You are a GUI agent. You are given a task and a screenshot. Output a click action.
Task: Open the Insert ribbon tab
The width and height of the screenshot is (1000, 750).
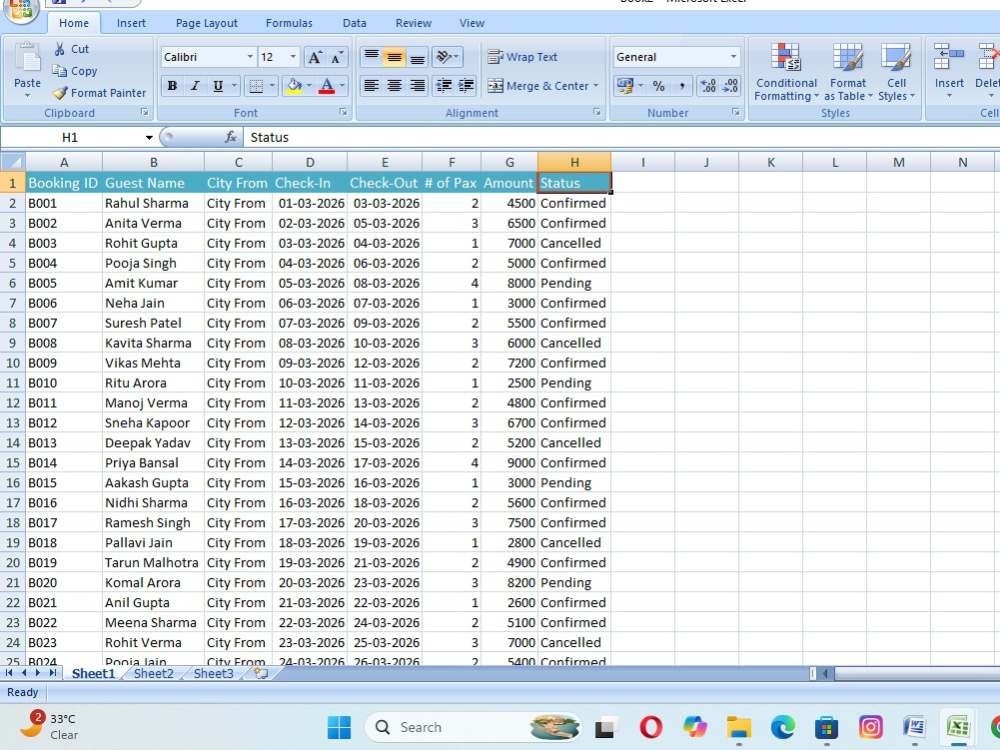pyautogui.click(x=131, y=23)
